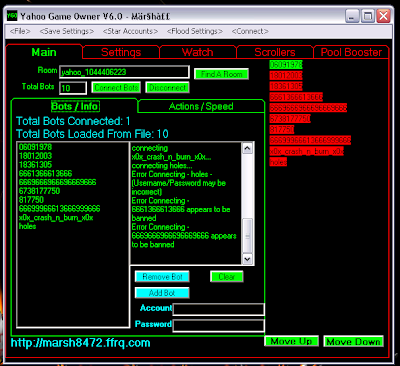Screen dimensions: 400x366
Task: Click the Add Bot button
Action: tap(162, 293)
